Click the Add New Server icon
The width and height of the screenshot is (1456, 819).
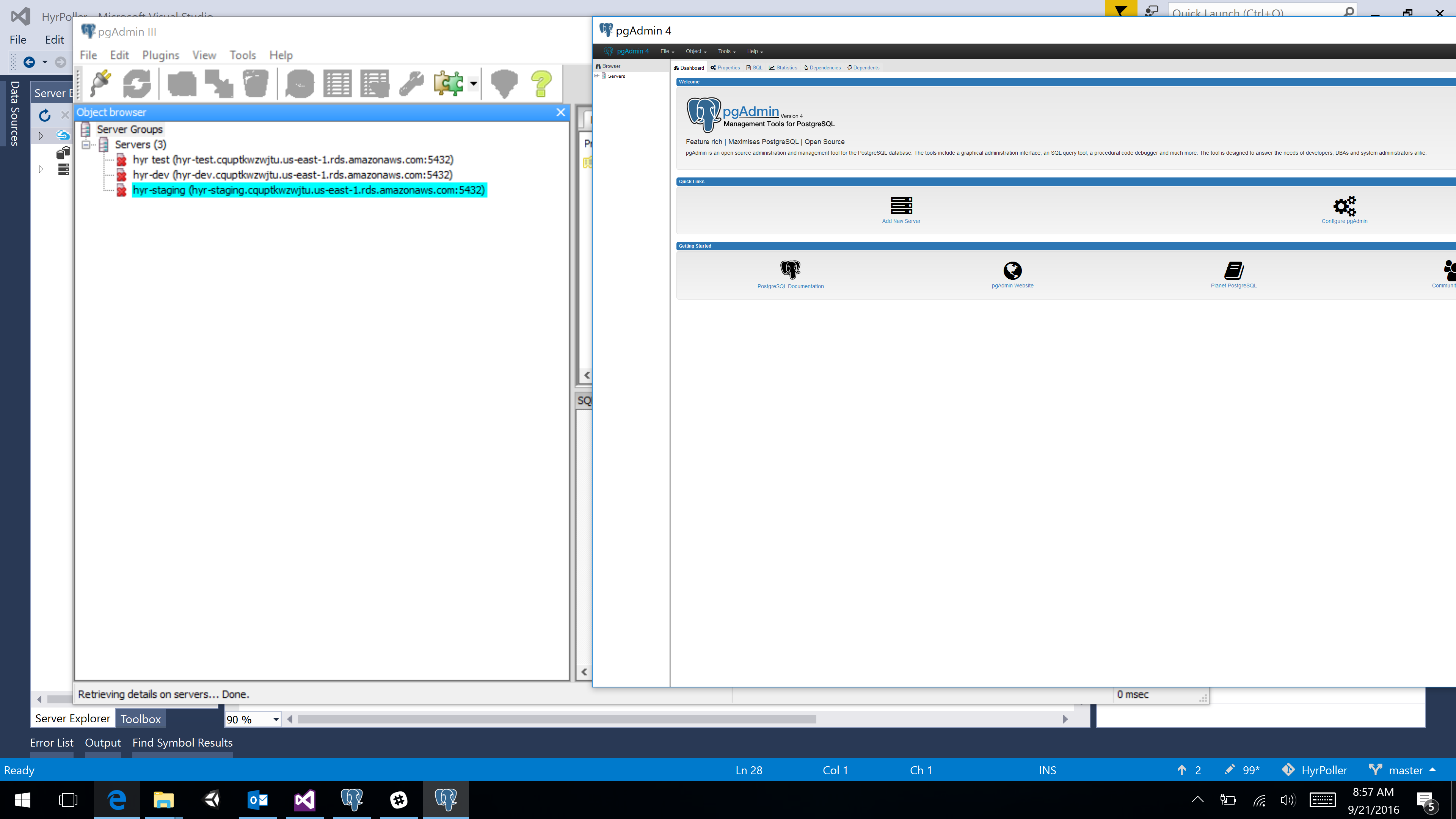tap(901, 206)
